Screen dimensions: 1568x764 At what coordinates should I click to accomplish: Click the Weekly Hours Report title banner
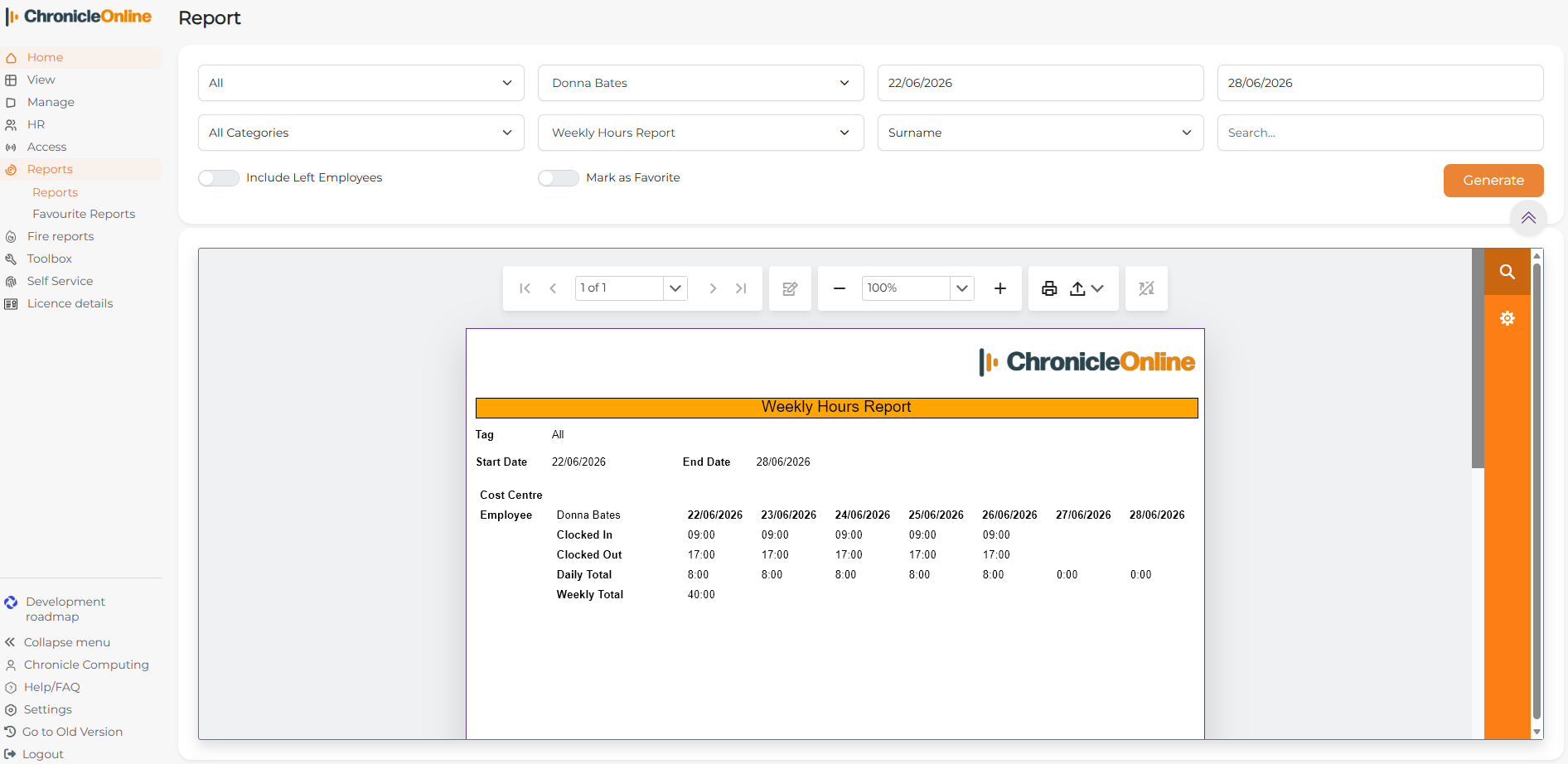(x=837, y=408)
